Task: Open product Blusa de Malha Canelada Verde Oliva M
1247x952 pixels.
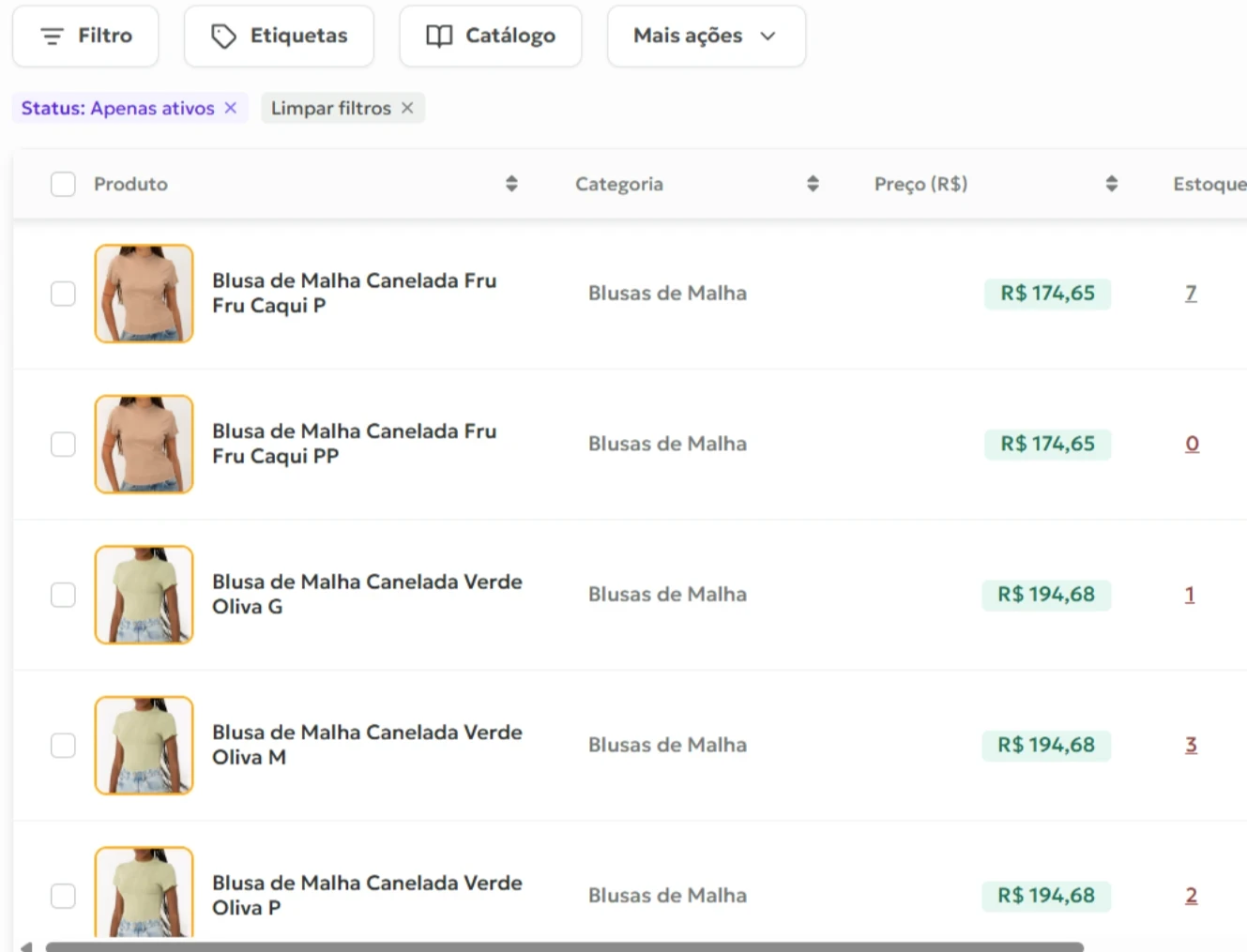Action: click(x=367, y=745)
